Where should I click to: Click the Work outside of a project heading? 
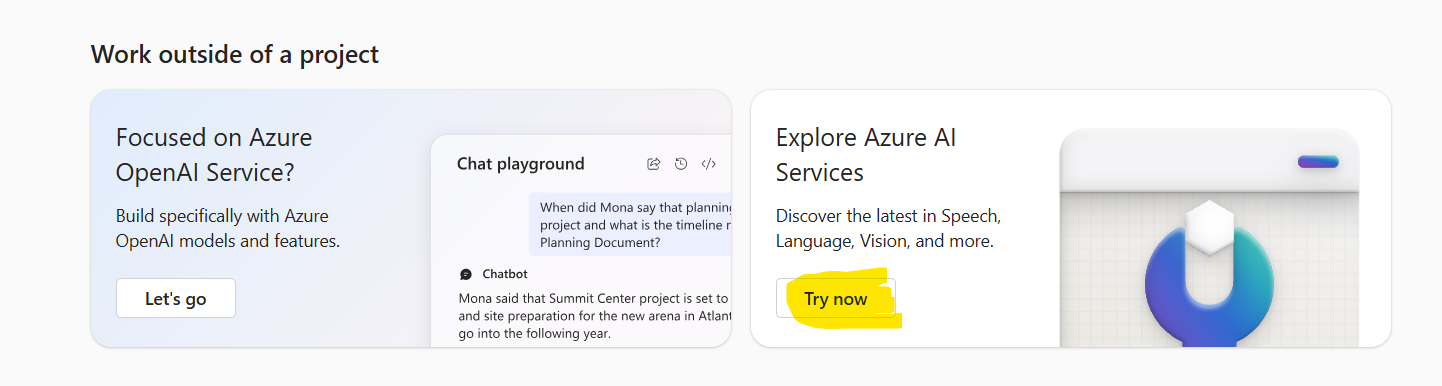pyautogui.click(x=235, y=53)
